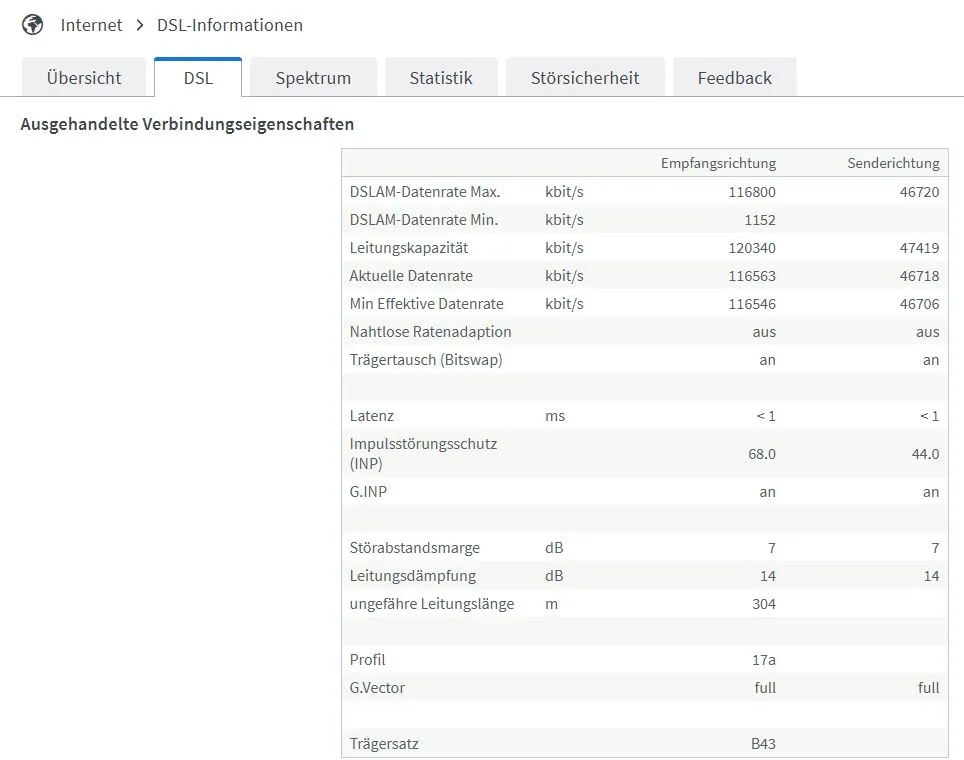Screen dimensions: 964x760
Task: Open the Spektrum tab
Action: pos(313,78)
